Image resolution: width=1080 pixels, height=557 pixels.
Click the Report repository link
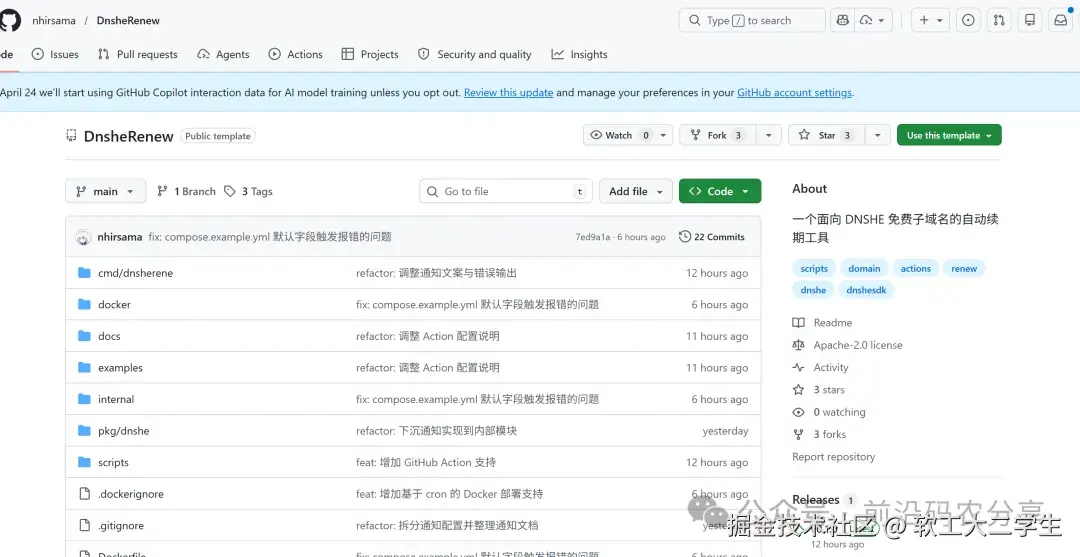(833, 456)
